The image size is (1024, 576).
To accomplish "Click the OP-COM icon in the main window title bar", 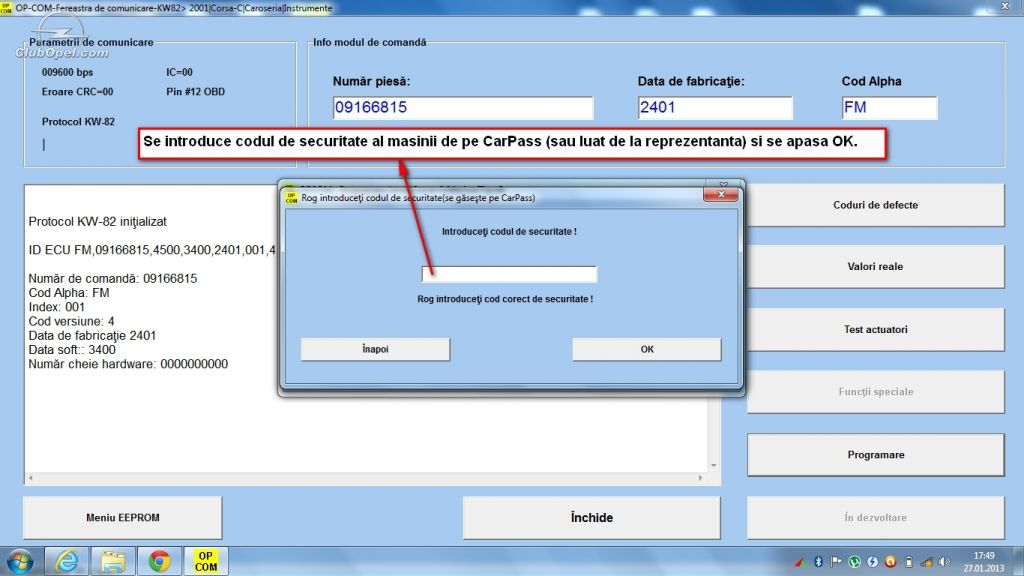I will (x=6, y=8).
